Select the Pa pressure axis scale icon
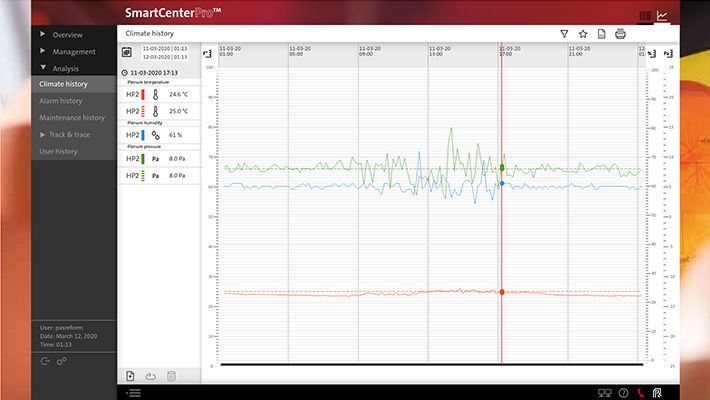Image resolution: width=710 pixels, height=400 pixels. coord(668,53)
